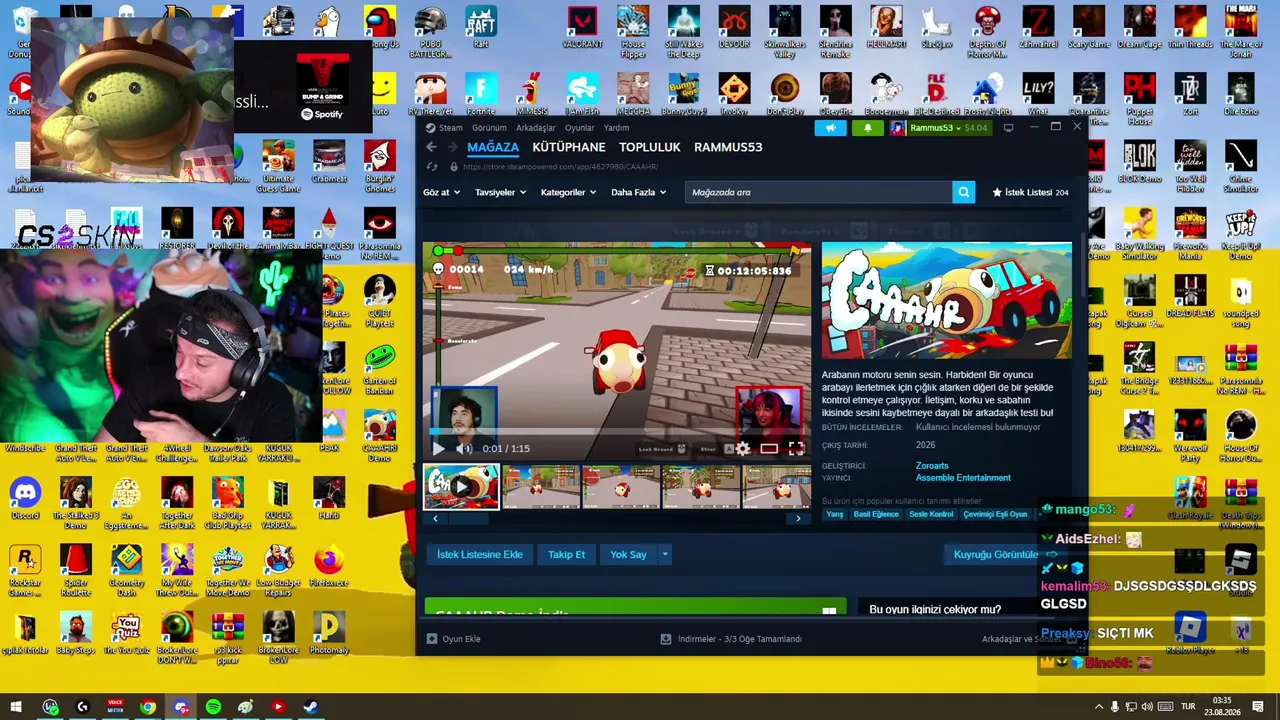The image size is (1280, 720).
Task: Open the Yok Say dropdown arrow
Action: [x=664, y=555]
